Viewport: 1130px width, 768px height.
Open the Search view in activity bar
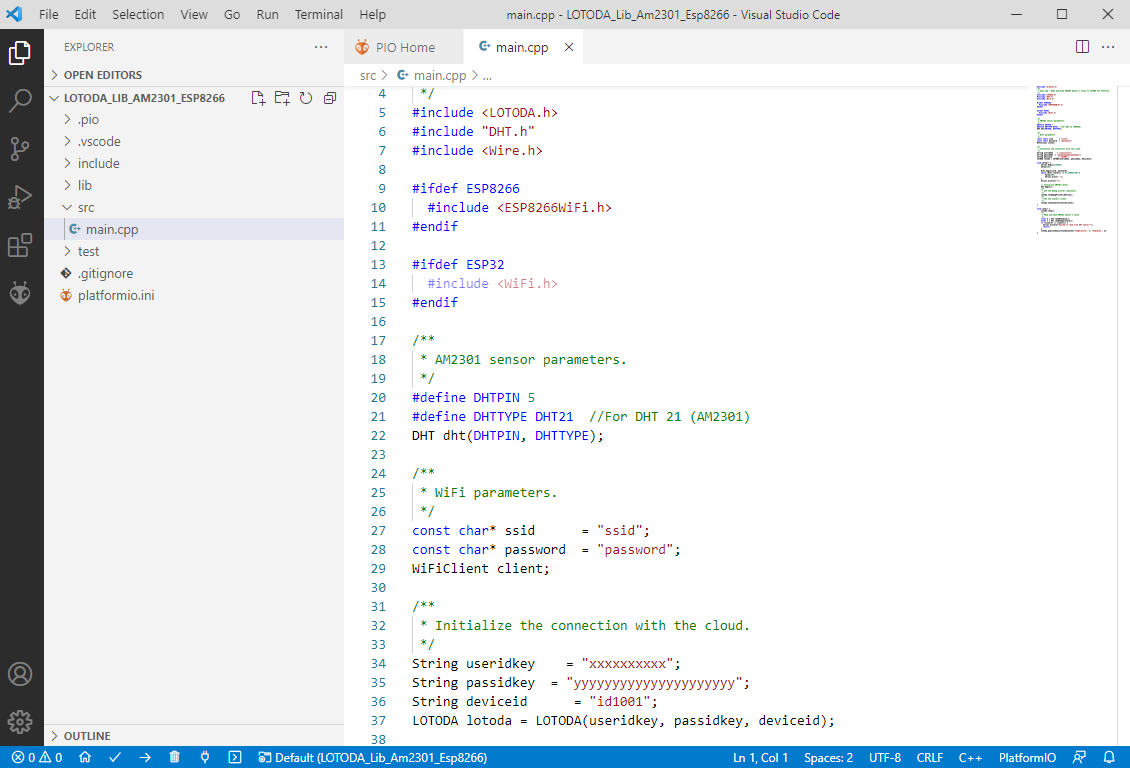tap(20, 100)
